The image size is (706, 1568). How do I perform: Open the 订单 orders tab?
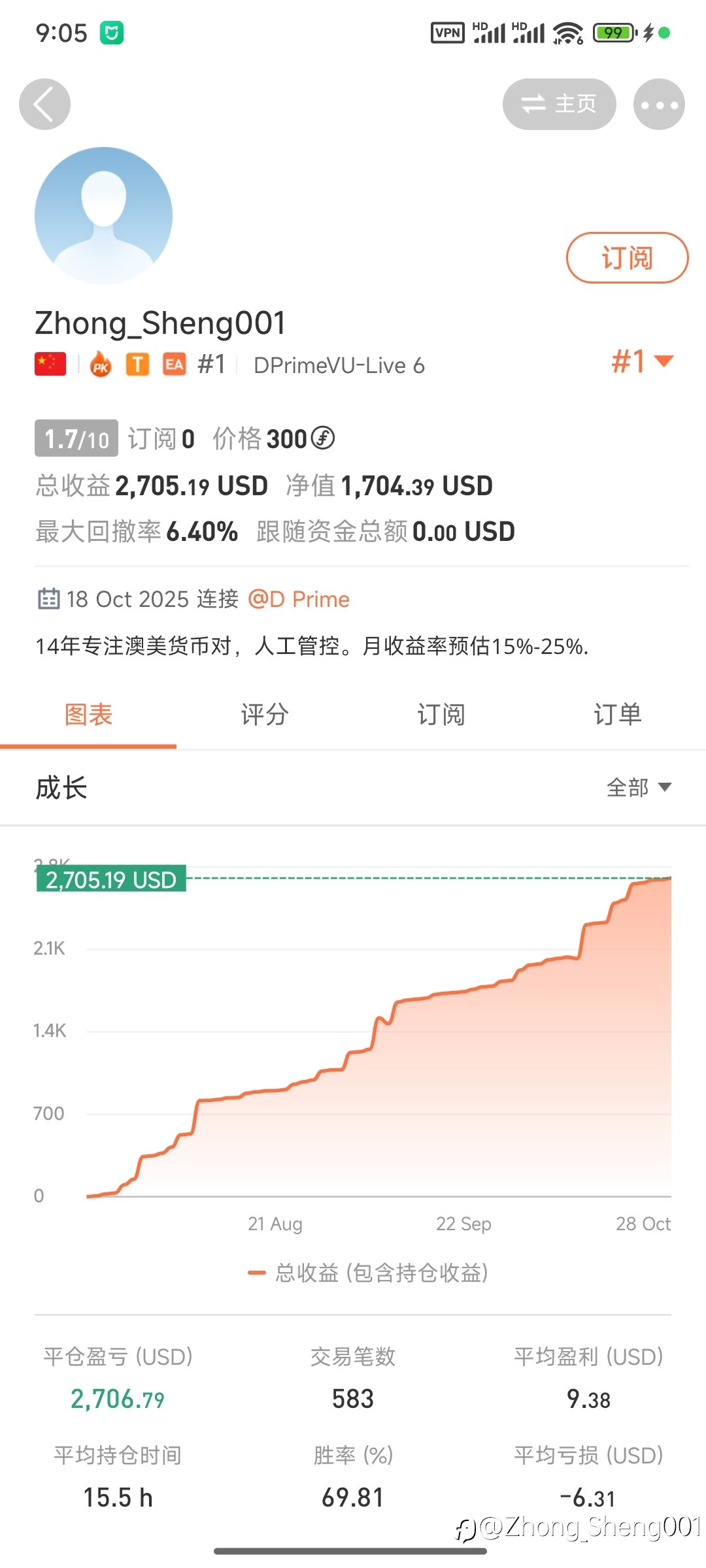618,715
